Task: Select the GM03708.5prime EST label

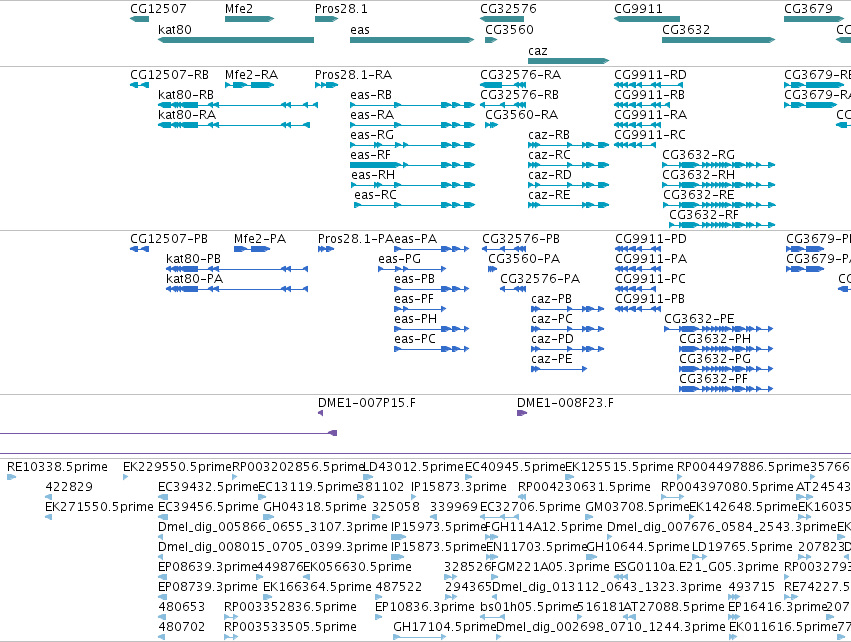Action: tap(637, 507)
